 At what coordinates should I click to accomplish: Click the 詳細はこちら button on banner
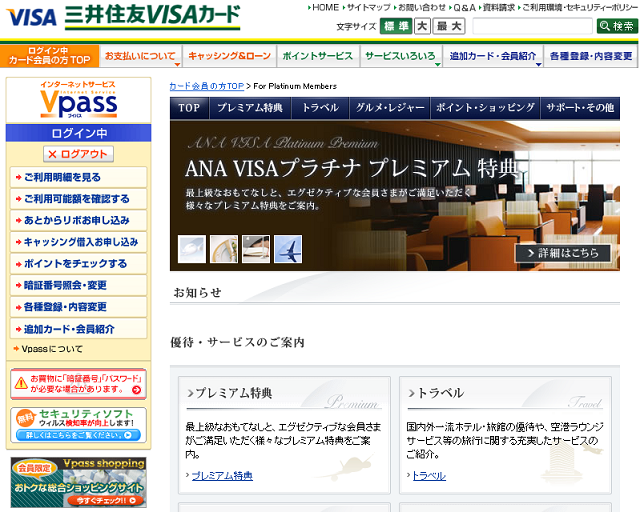563,253
